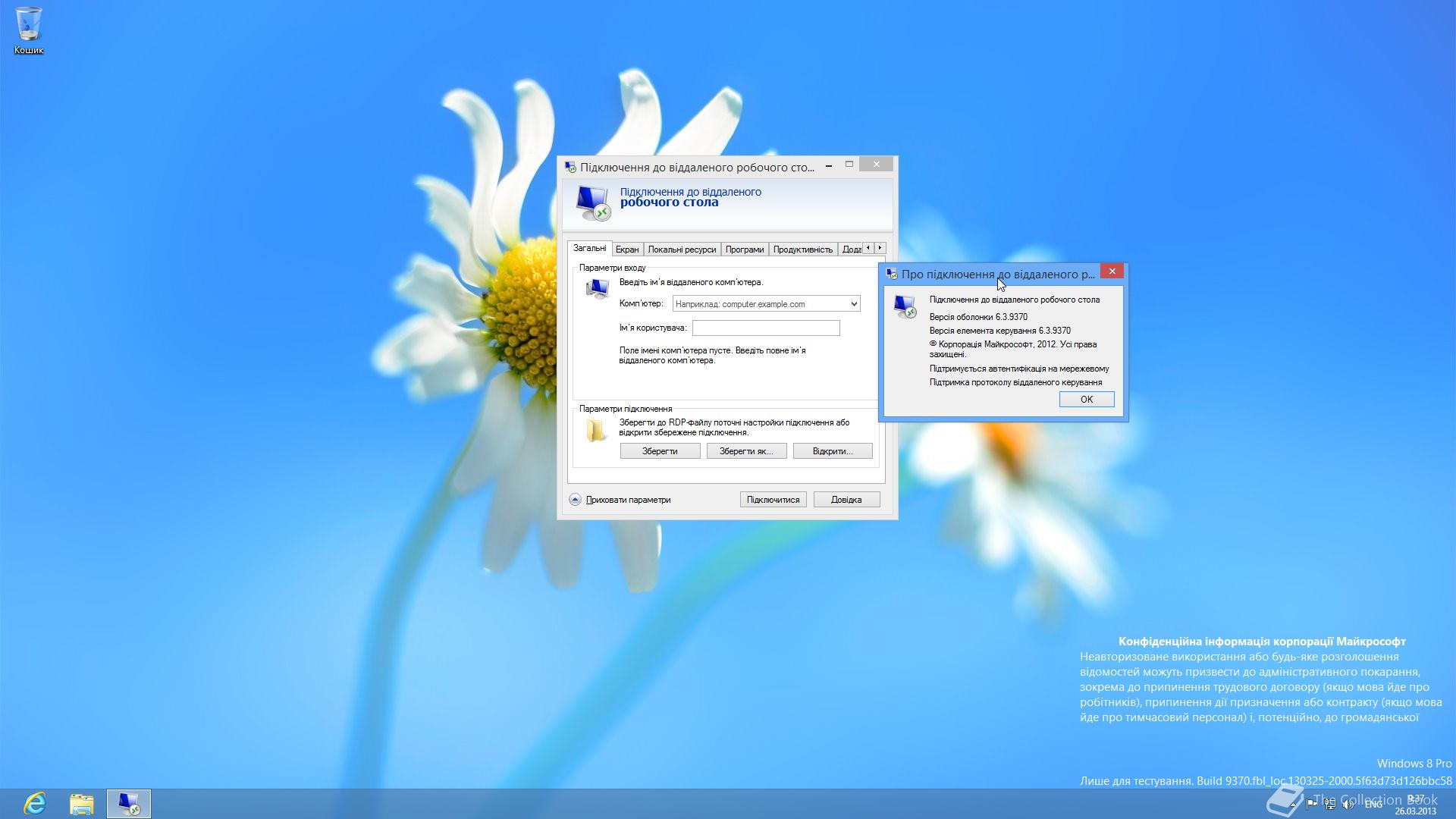Launch Internet Explorer from the taskbar

point(35,803)
